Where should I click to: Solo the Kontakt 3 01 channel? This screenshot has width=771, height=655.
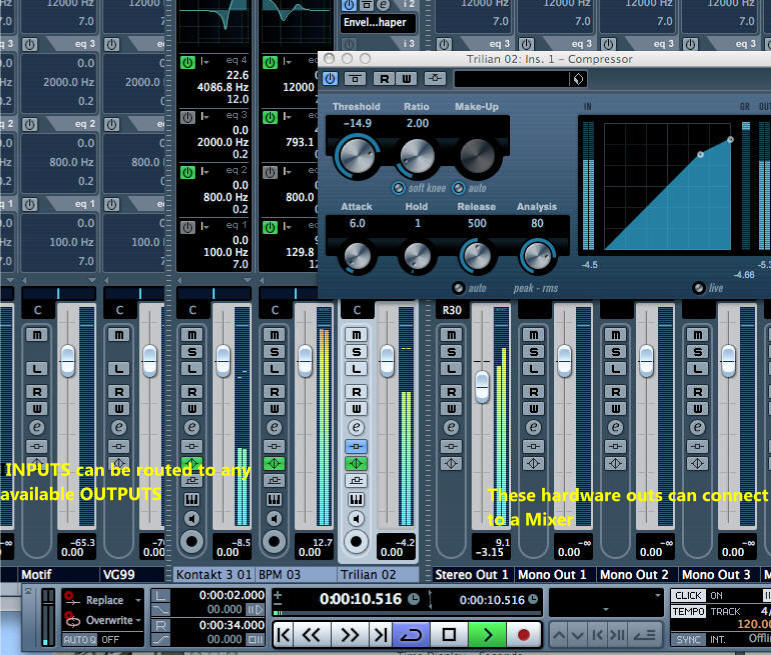[x=192, y=352]
